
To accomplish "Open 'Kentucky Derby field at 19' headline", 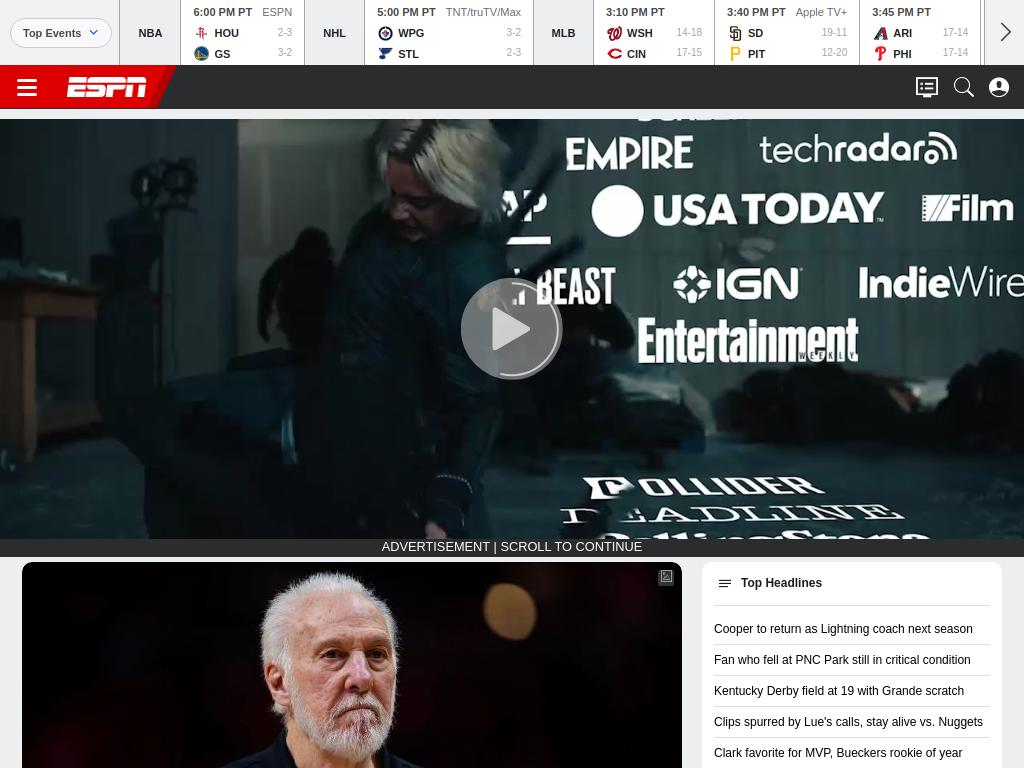I will tap(839, 691).
